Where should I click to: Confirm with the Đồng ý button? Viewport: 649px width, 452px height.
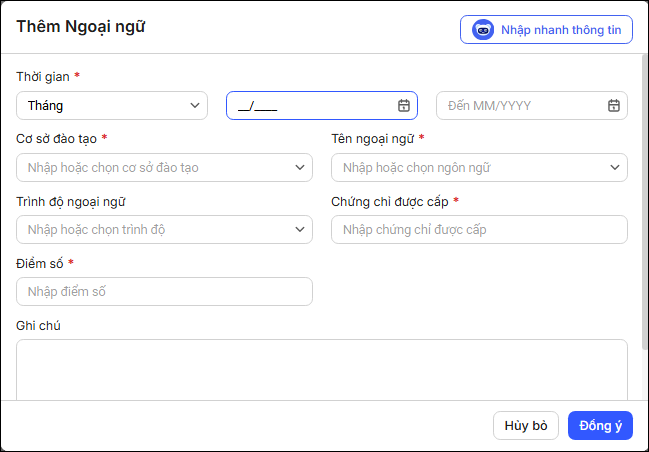pos(600,426)
